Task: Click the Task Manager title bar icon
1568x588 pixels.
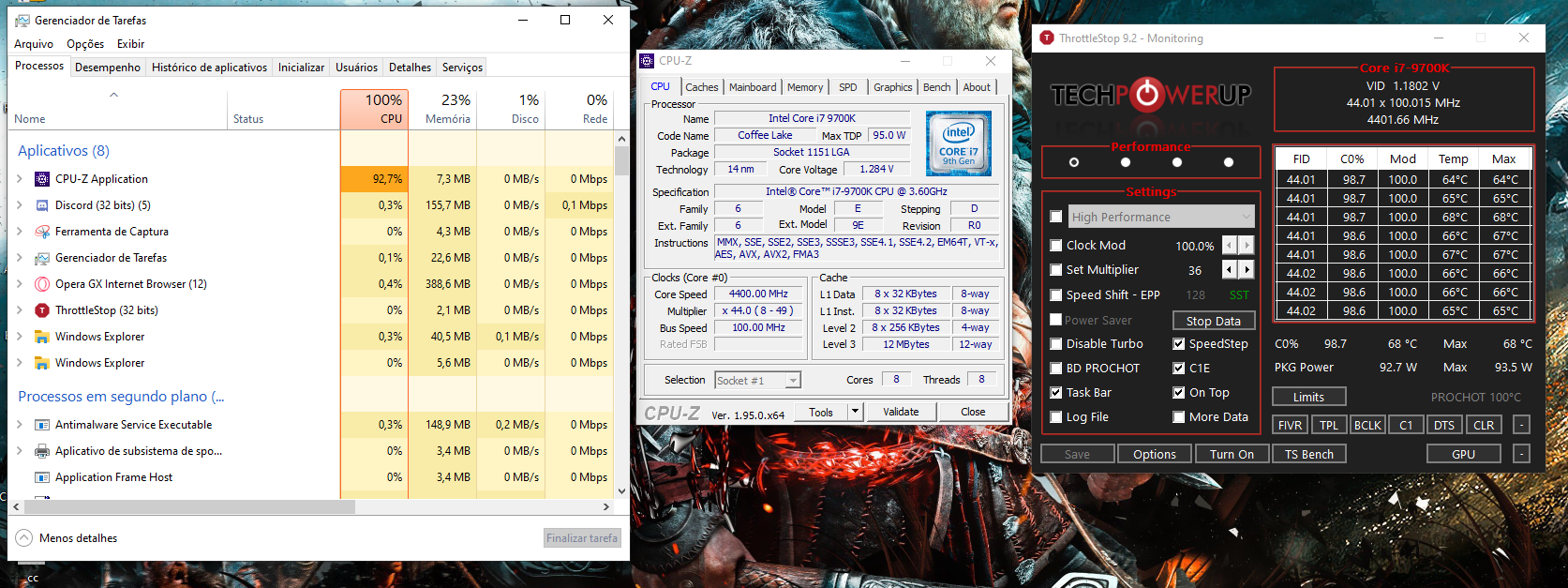Action: [22, 20]
